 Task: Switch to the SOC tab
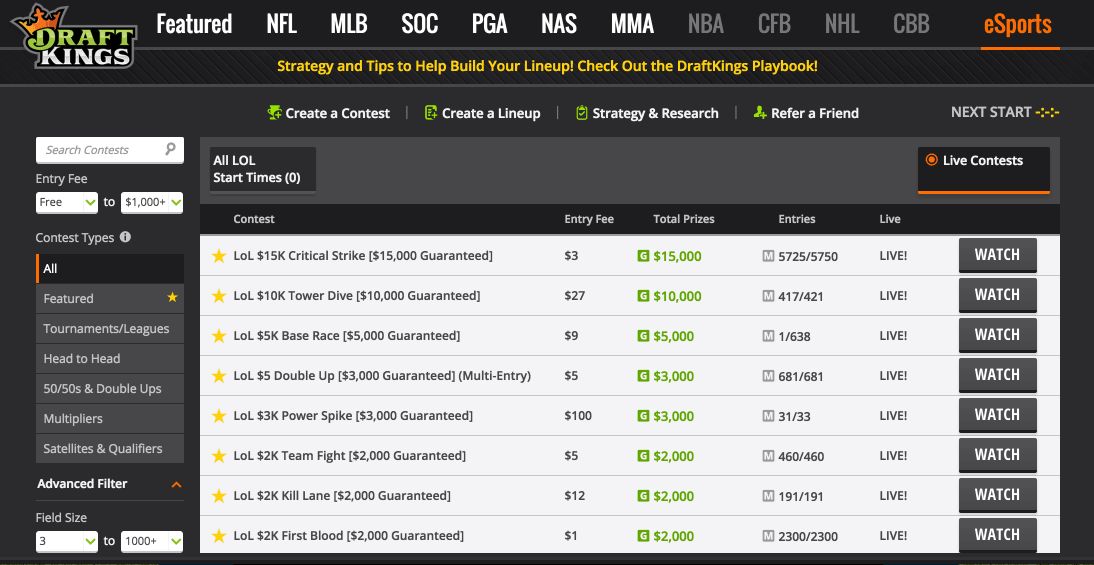pyautogui.click(x=420, y=24)
